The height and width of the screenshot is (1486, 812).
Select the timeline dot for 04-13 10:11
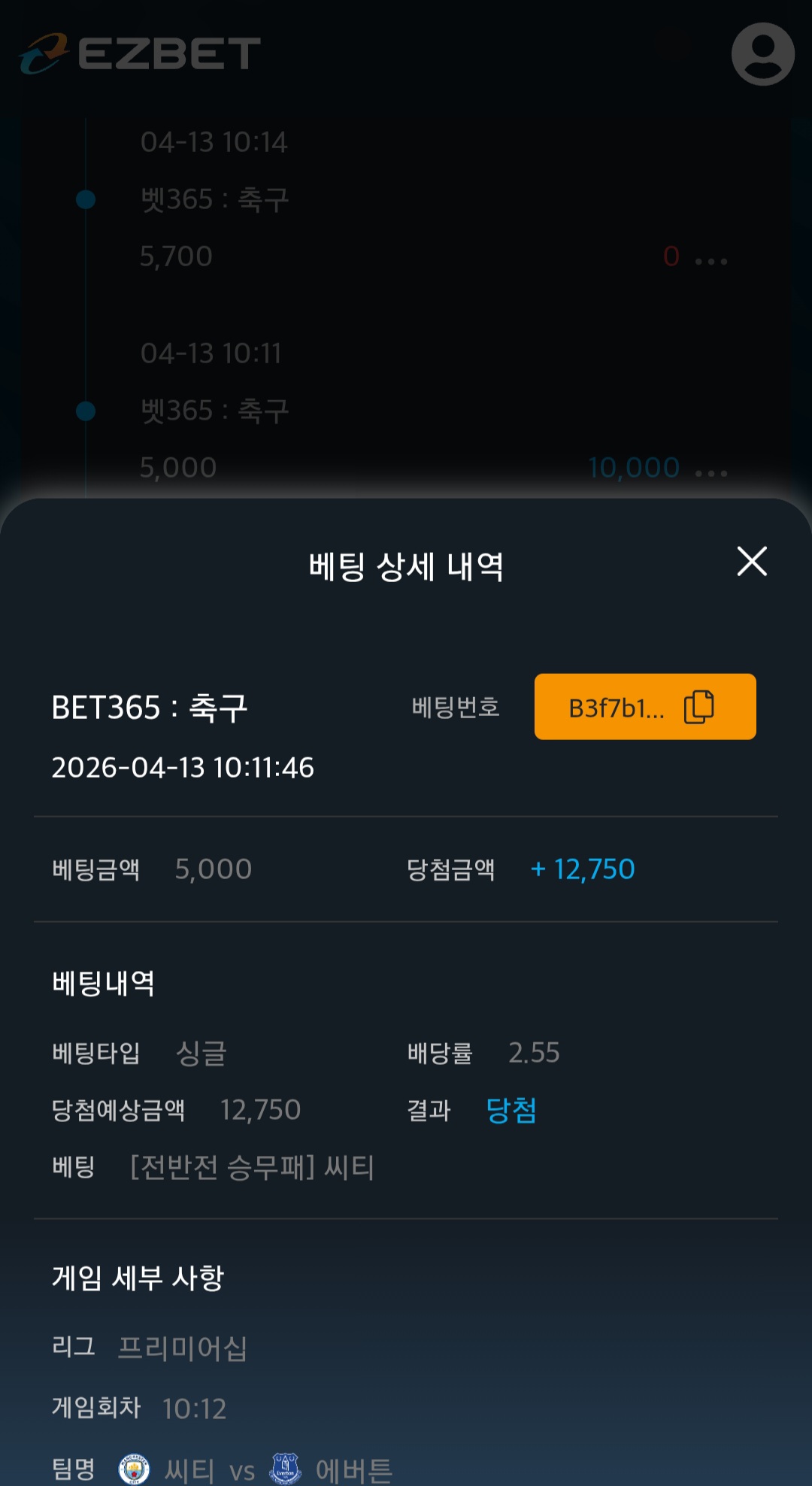pos(86,411)
